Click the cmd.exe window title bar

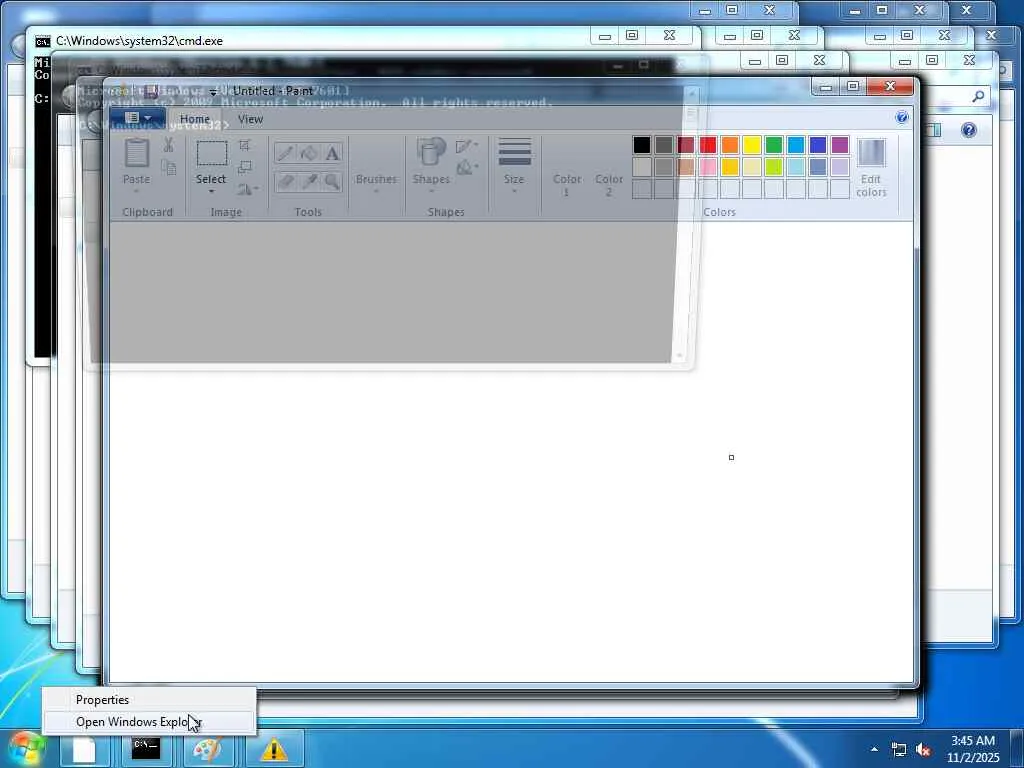coord(313,40)
